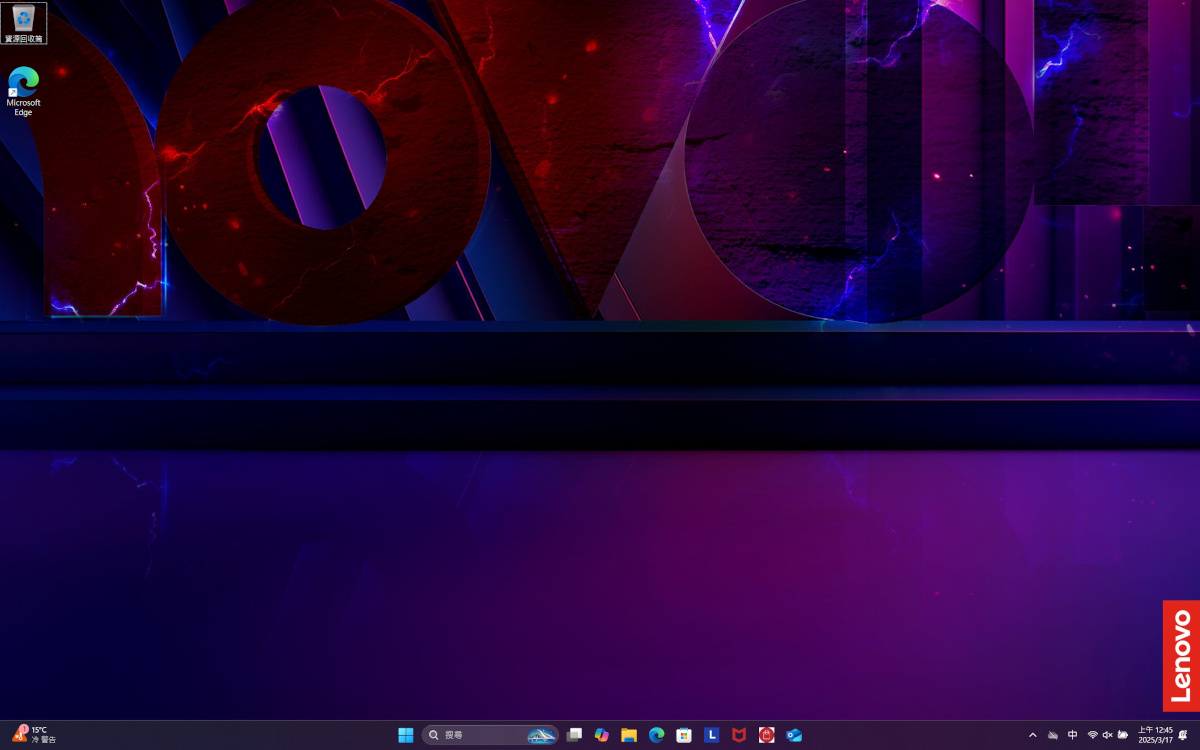1200x750 pixels.
Task: Click the OneDrive tray icon
Action: (x=1053, y=735)
